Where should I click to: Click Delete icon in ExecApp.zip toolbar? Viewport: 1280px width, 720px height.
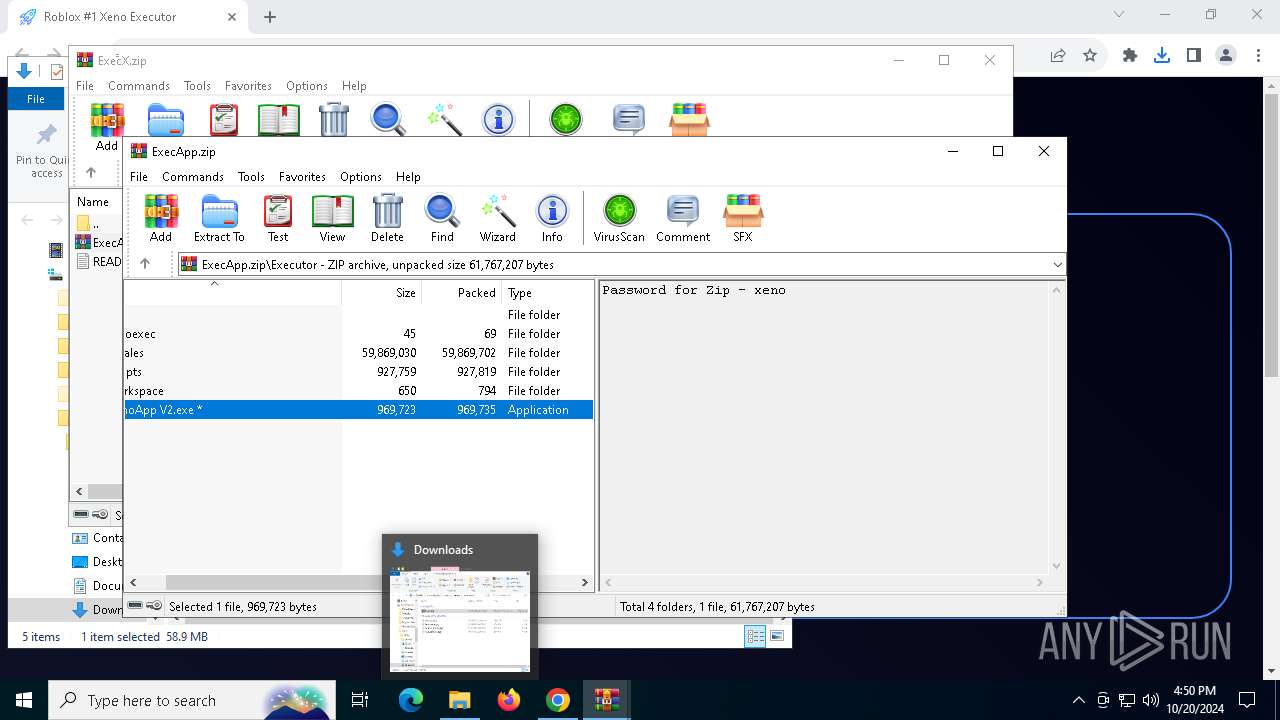click(x=387, y=218)
